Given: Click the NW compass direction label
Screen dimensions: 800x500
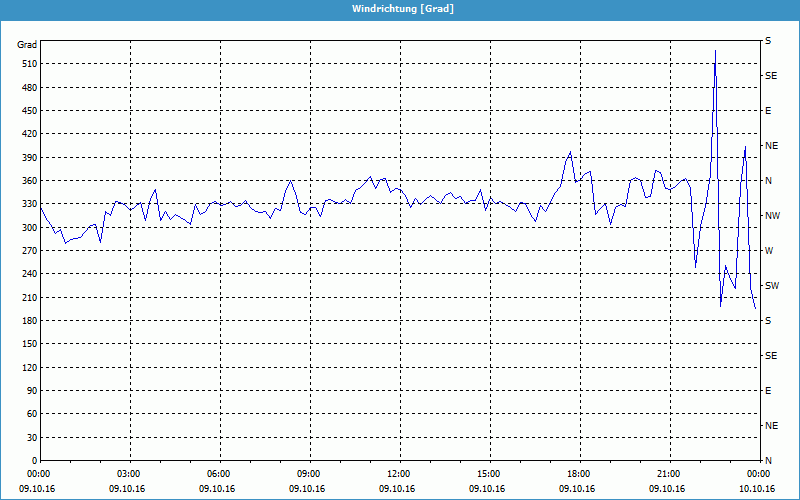Looking at the screenshot, I should tap(771, 216).
